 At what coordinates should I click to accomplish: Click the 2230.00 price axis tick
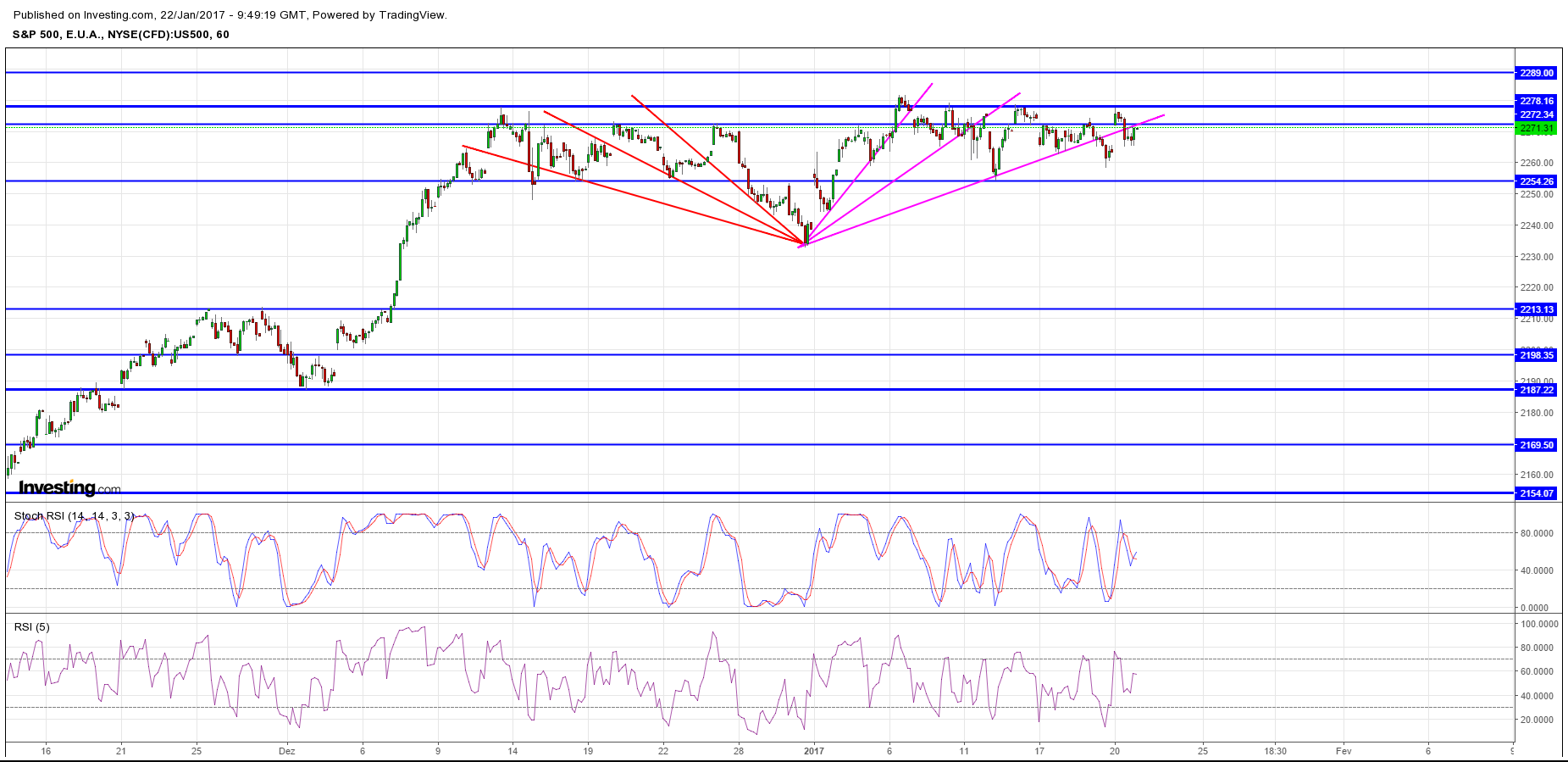click(x=1537, y=257)
